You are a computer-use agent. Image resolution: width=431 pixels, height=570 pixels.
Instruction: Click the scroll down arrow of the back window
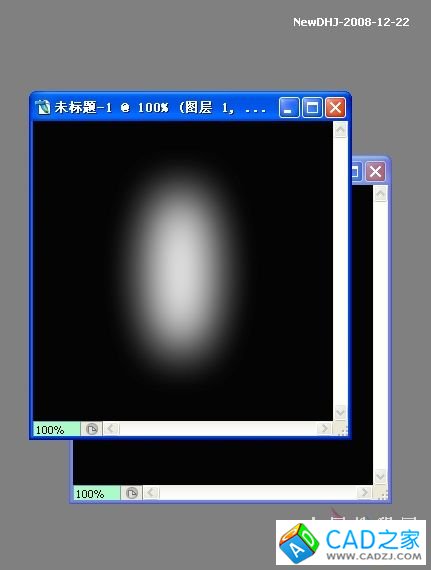coord(380,476)
